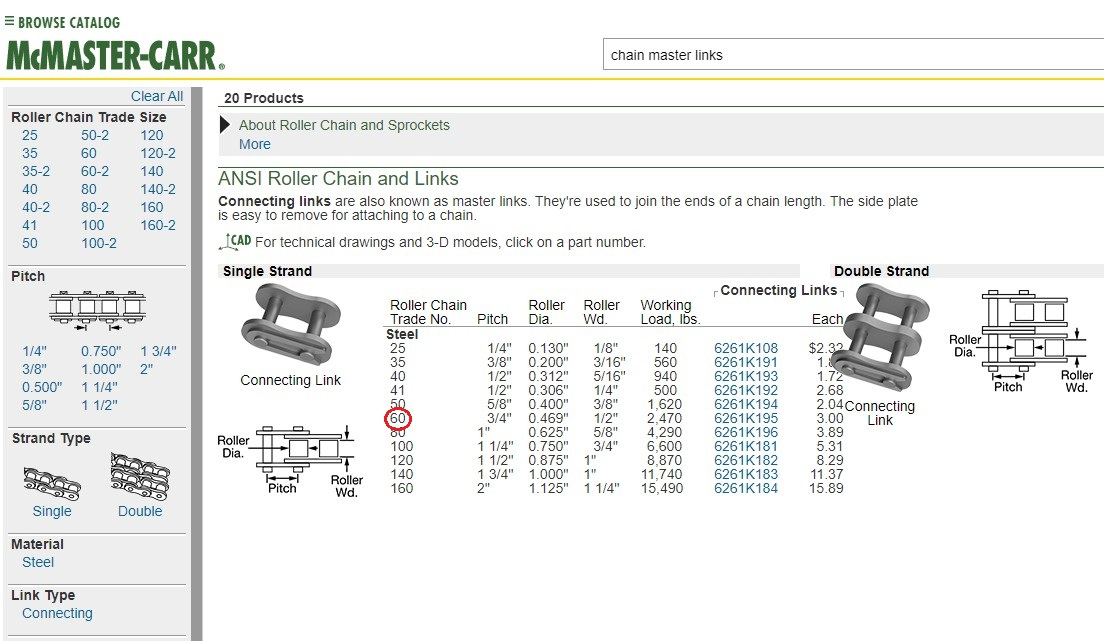Screen dimensions: 1104x641
Task: Filter by 3/8" pitch
Action: pyautogui.click(x=34, y=369)
